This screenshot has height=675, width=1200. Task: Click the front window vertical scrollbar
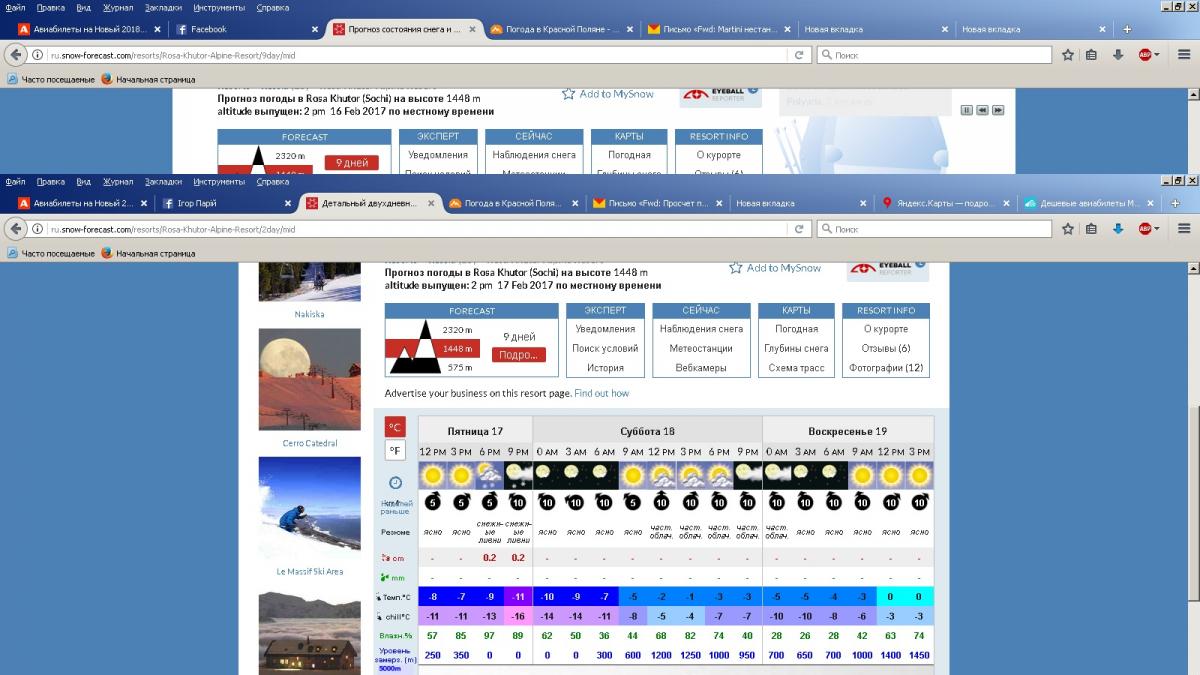click(1192, 470)
